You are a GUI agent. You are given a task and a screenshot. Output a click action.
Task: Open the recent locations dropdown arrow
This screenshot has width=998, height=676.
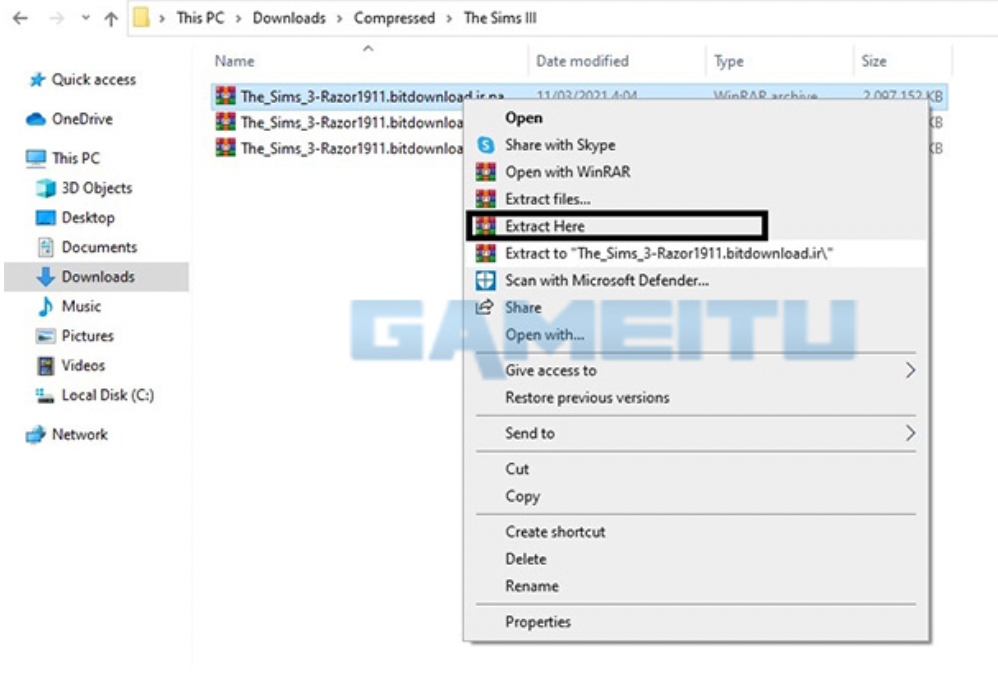pyautogui.click(x=86, y=18)
